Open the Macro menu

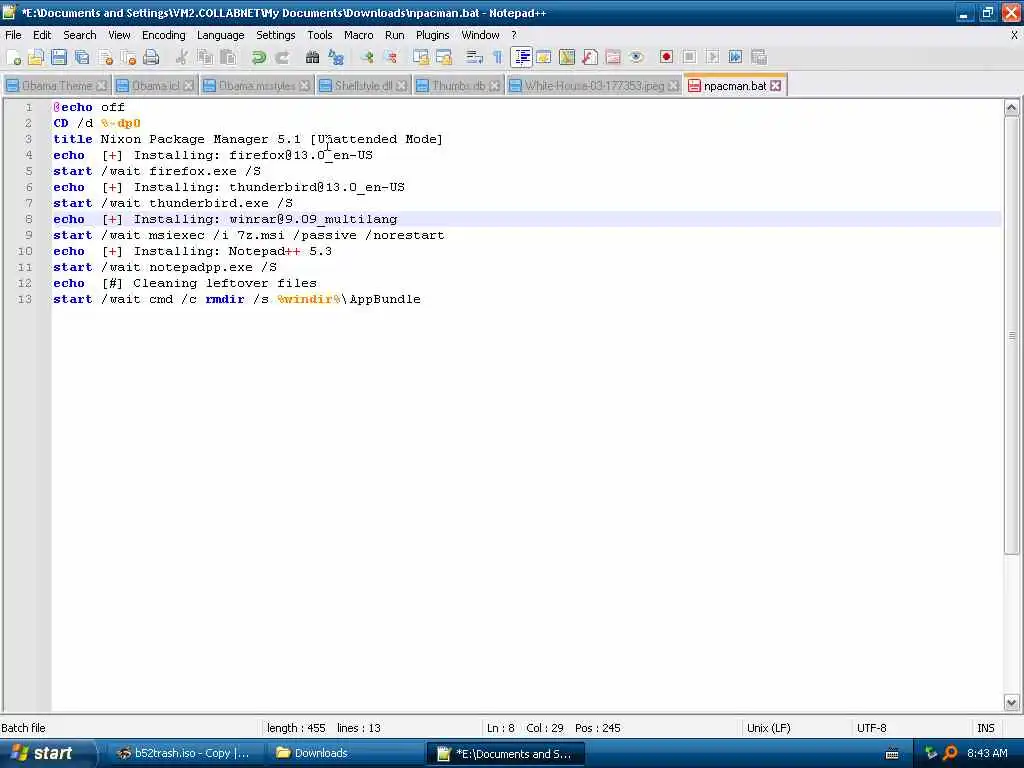(x=359, y=35)
